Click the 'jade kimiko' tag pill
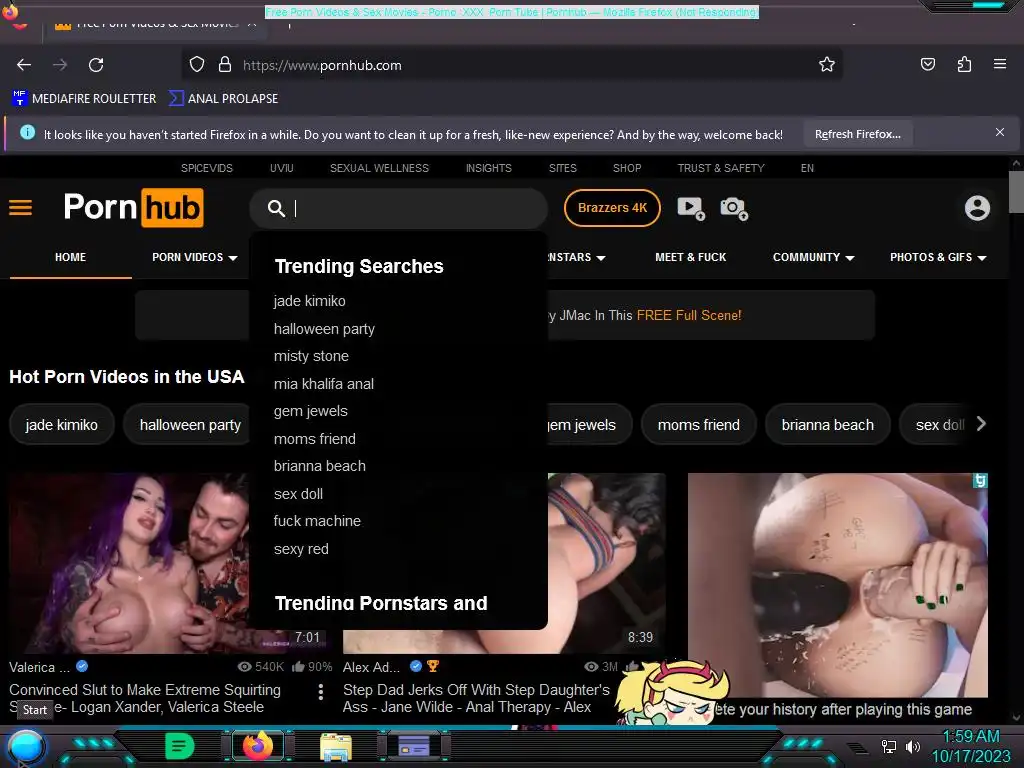1024x768 pixels. pos(61,424)
